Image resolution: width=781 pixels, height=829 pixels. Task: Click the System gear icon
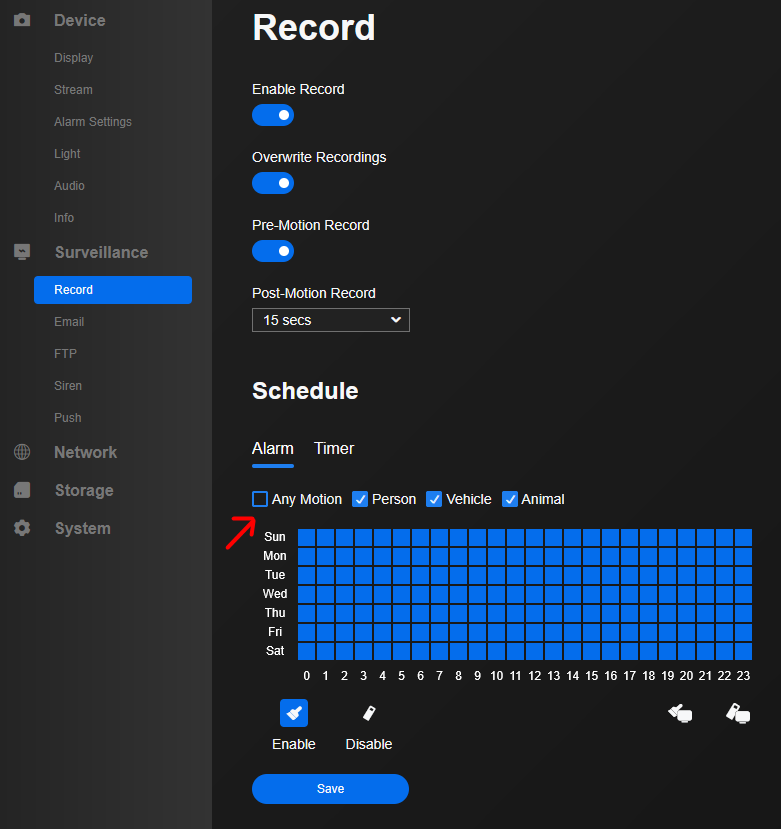coord(22,528)
